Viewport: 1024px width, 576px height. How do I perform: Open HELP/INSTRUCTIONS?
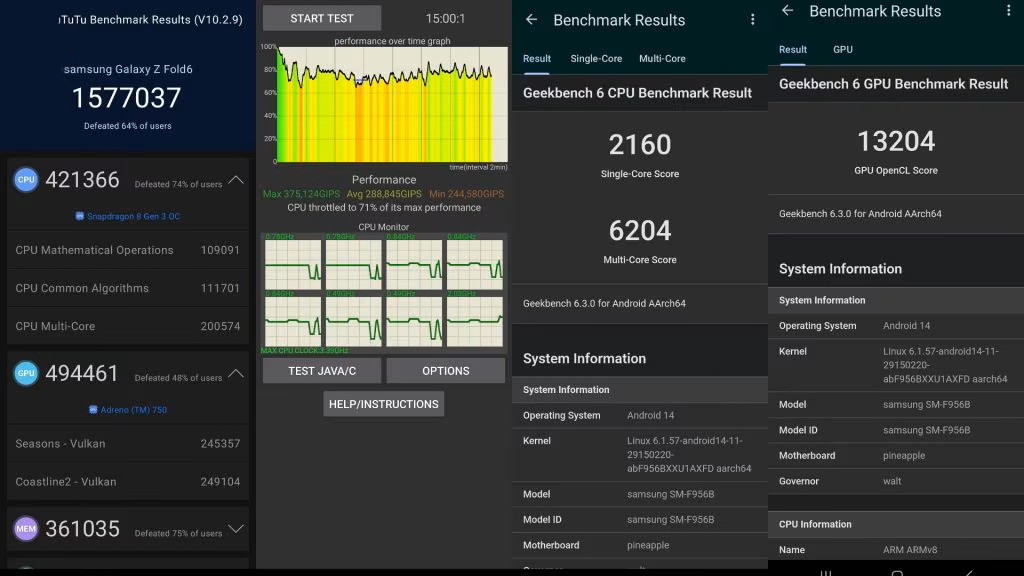[384, 404]
